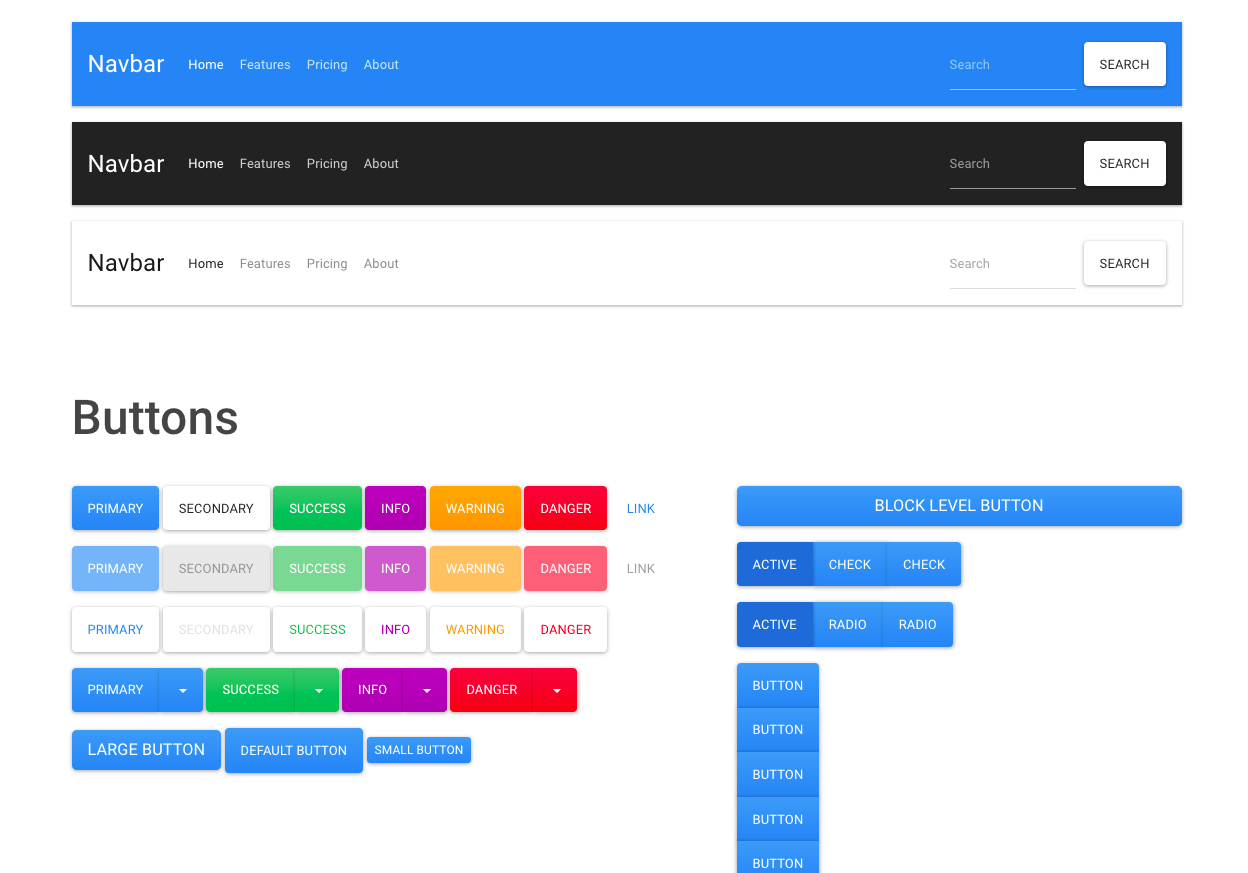
Task: Click SEARCH button in white navbar
Action: click(x=1124, y=263)
